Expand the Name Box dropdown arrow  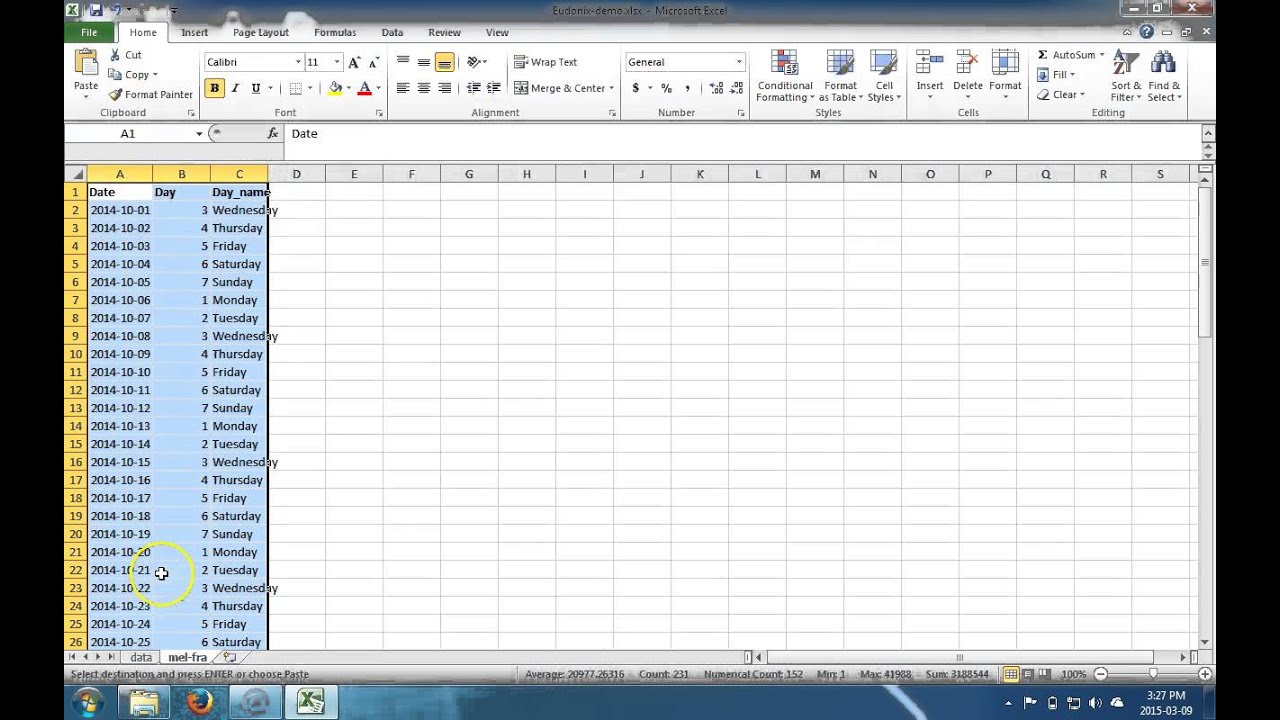(x=199, y=134)
